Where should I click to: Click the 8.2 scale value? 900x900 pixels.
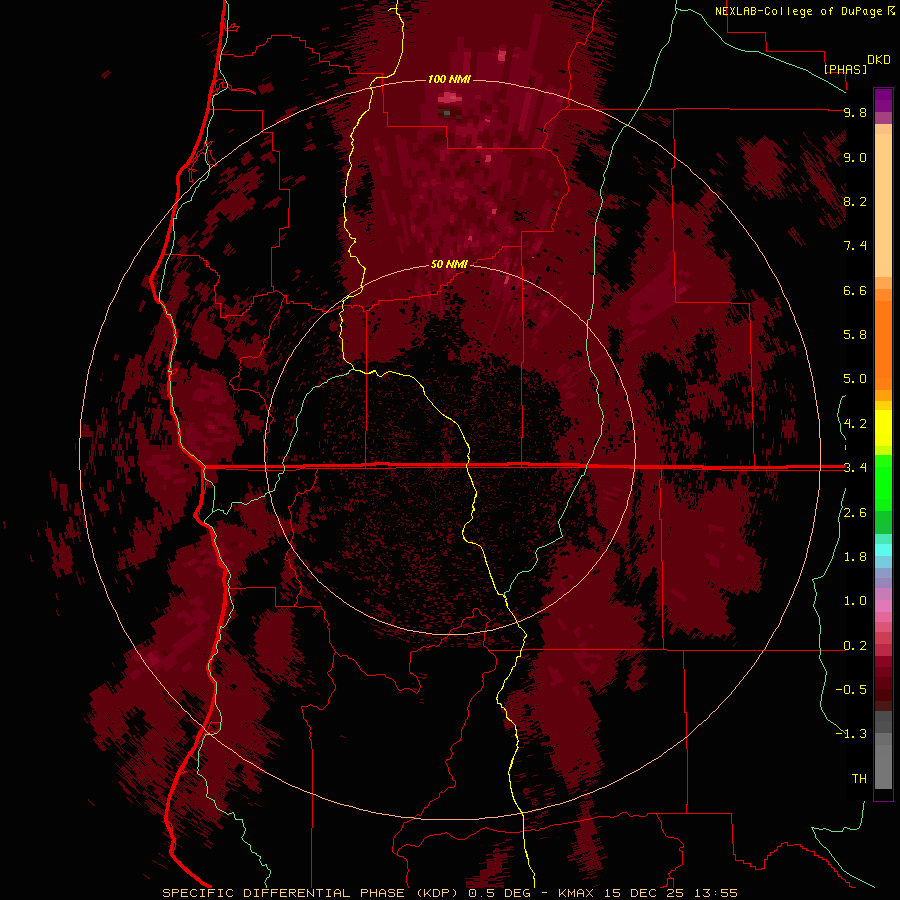coord(855,201)
